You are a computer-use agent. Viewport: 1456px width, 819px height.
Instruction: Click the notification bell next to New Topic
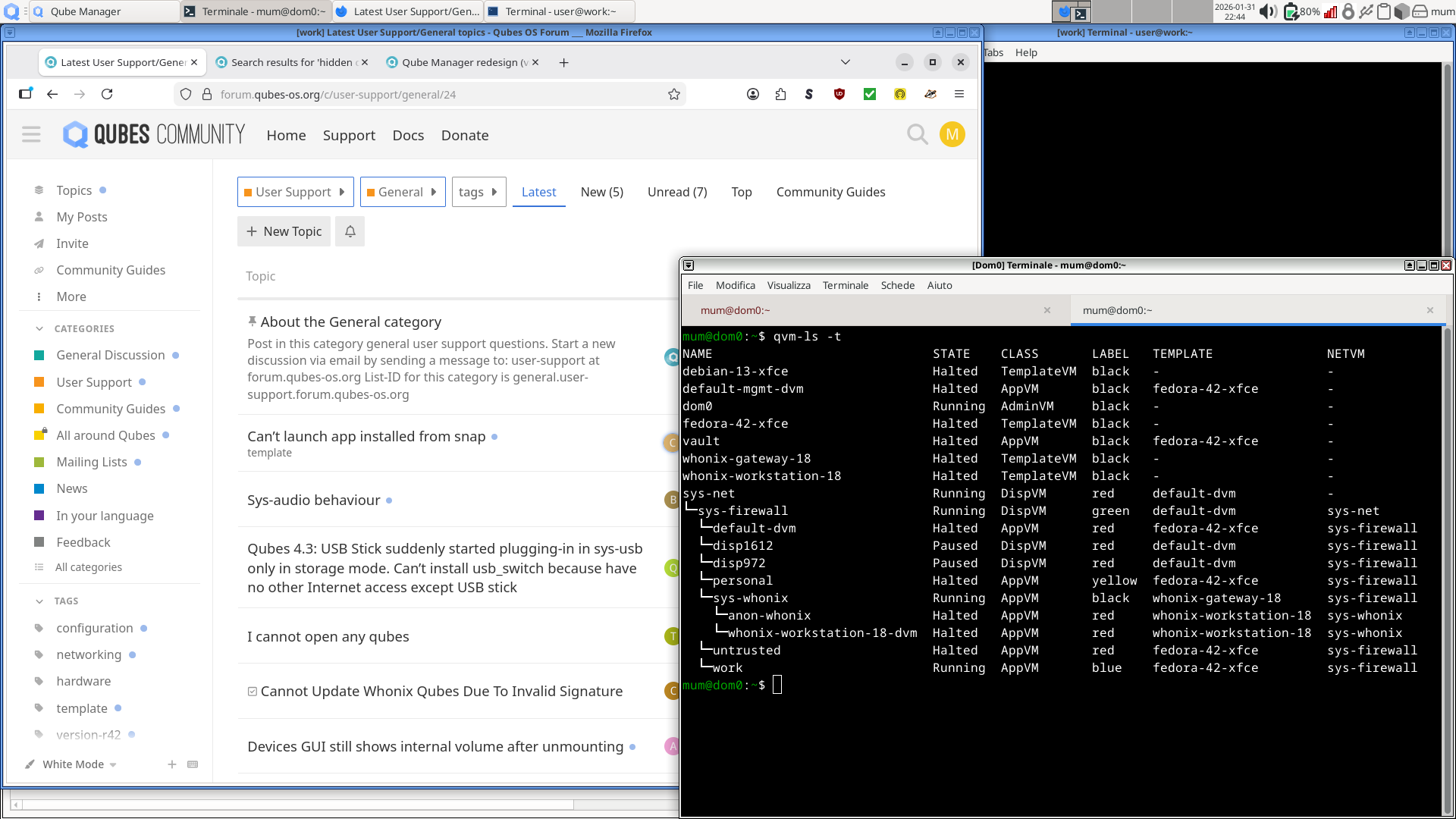(350, 231)
